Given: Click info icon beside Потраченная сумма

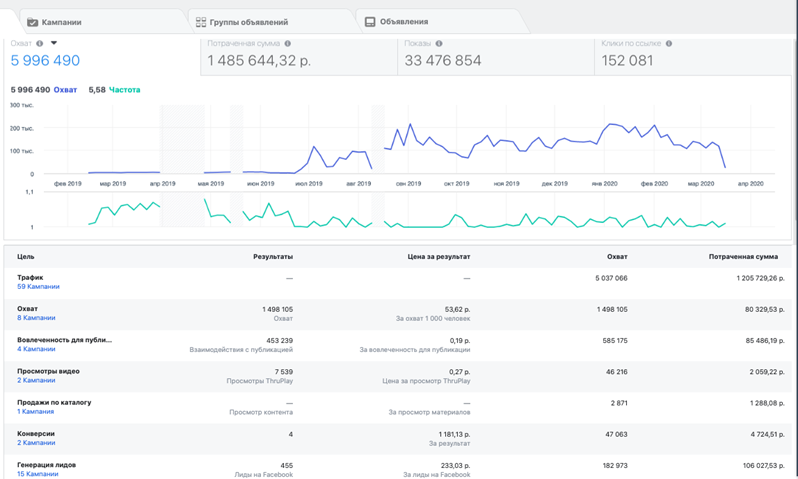Looking at the screenshot, I should coord(288,44).
